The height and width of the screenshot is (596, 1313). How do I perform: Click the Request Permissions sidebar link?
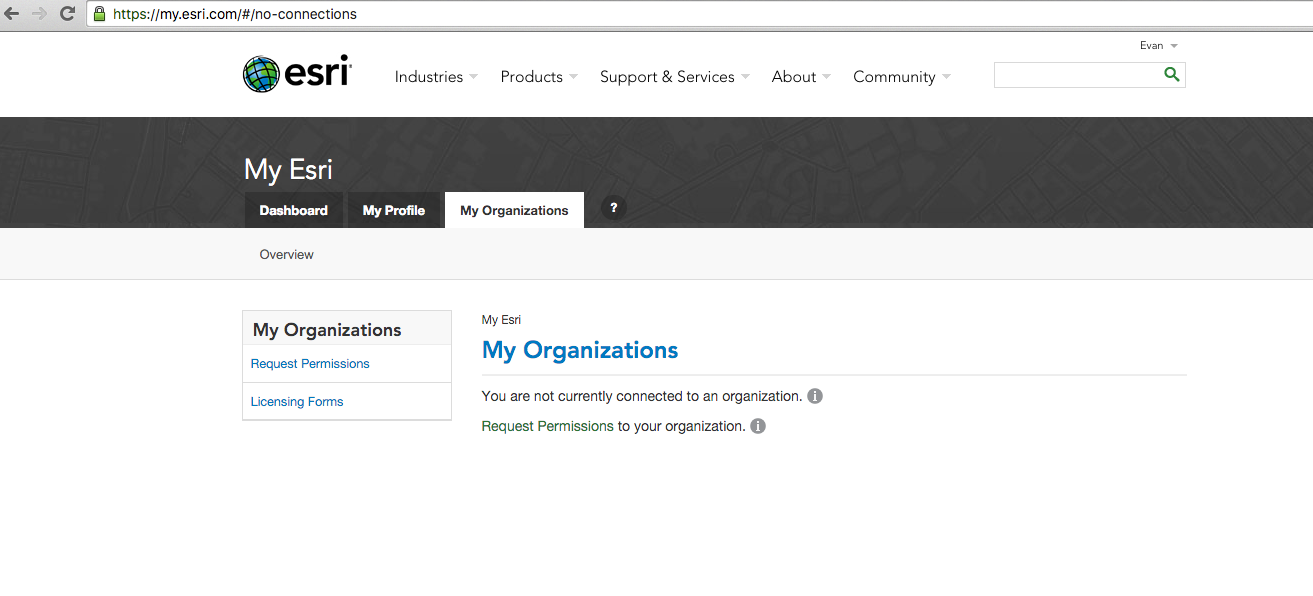click(310, 364)
